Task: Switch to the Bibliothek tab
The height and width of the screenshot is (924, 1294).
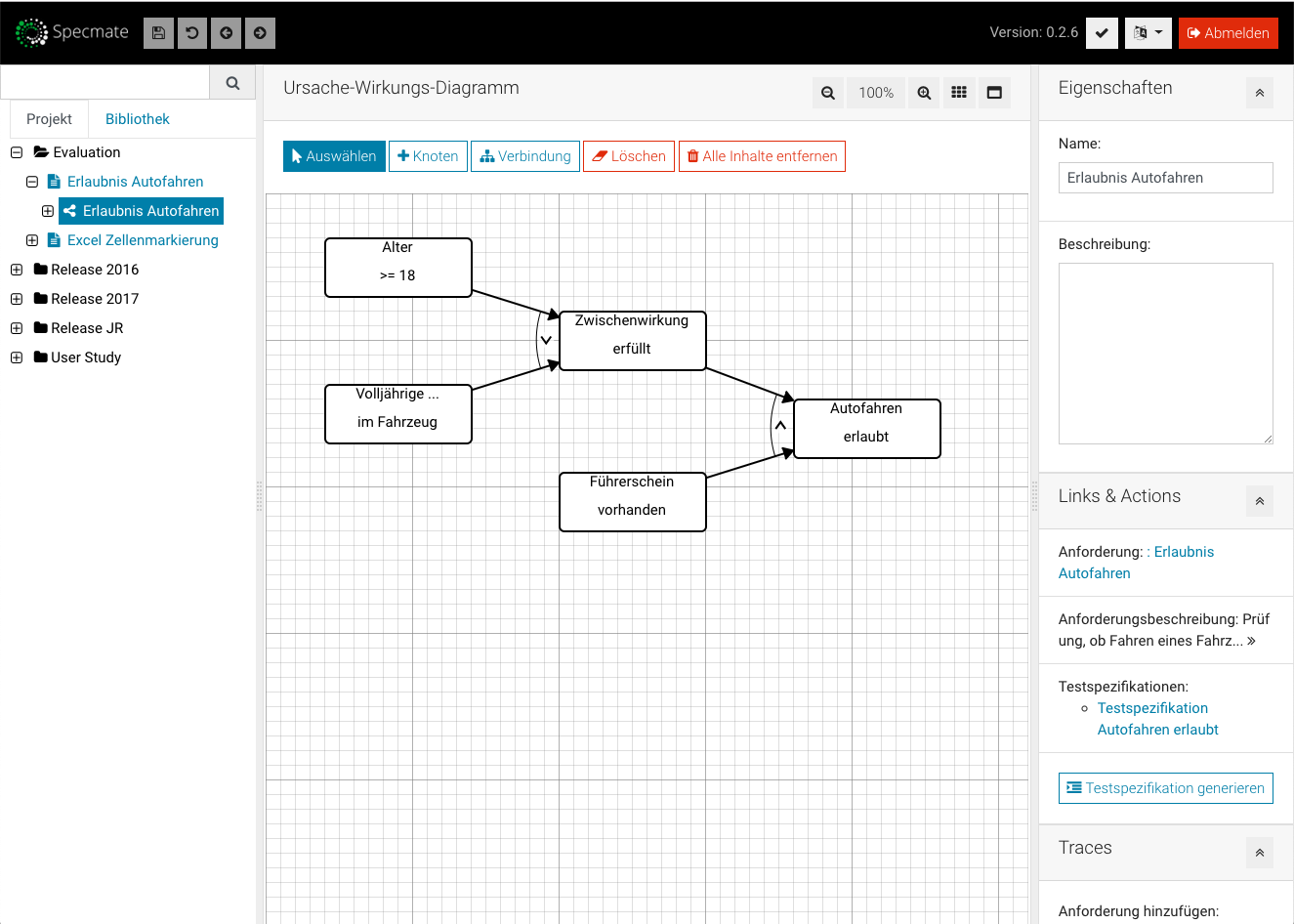Action: point(138,119)
